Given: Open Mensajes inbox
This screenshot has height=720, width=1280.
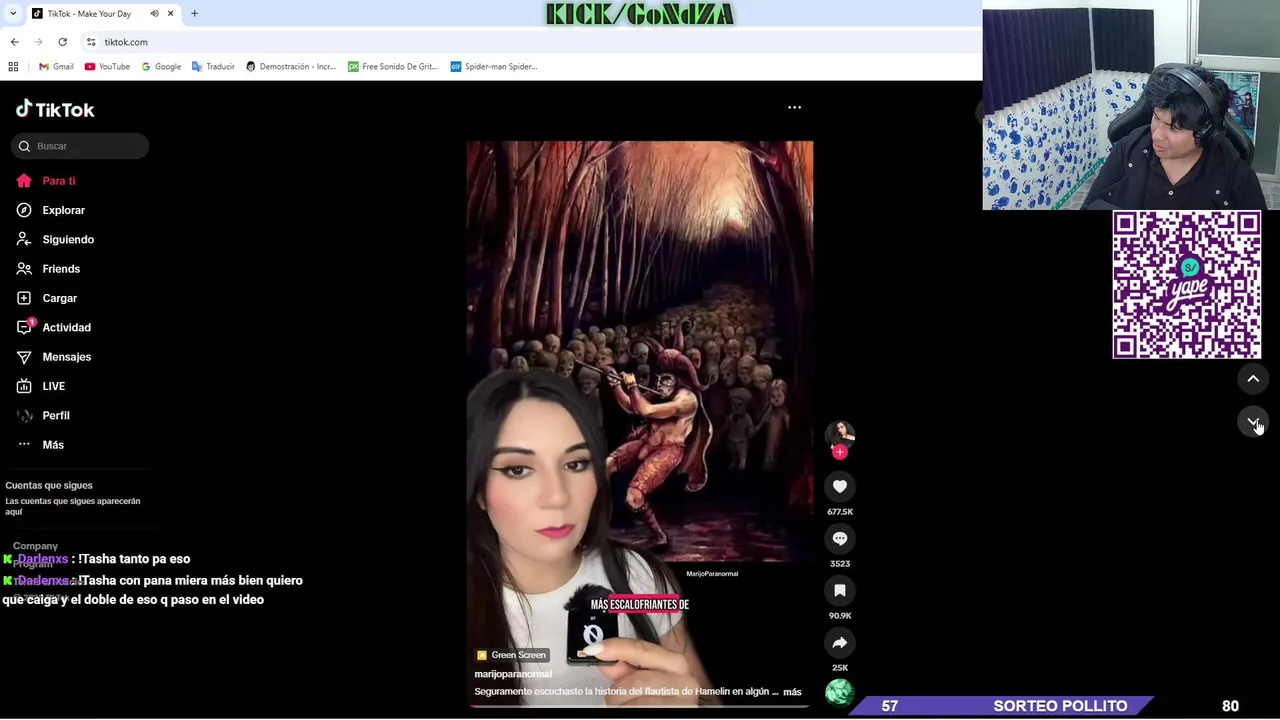Looking at the screenshot, I should (66, 357).
